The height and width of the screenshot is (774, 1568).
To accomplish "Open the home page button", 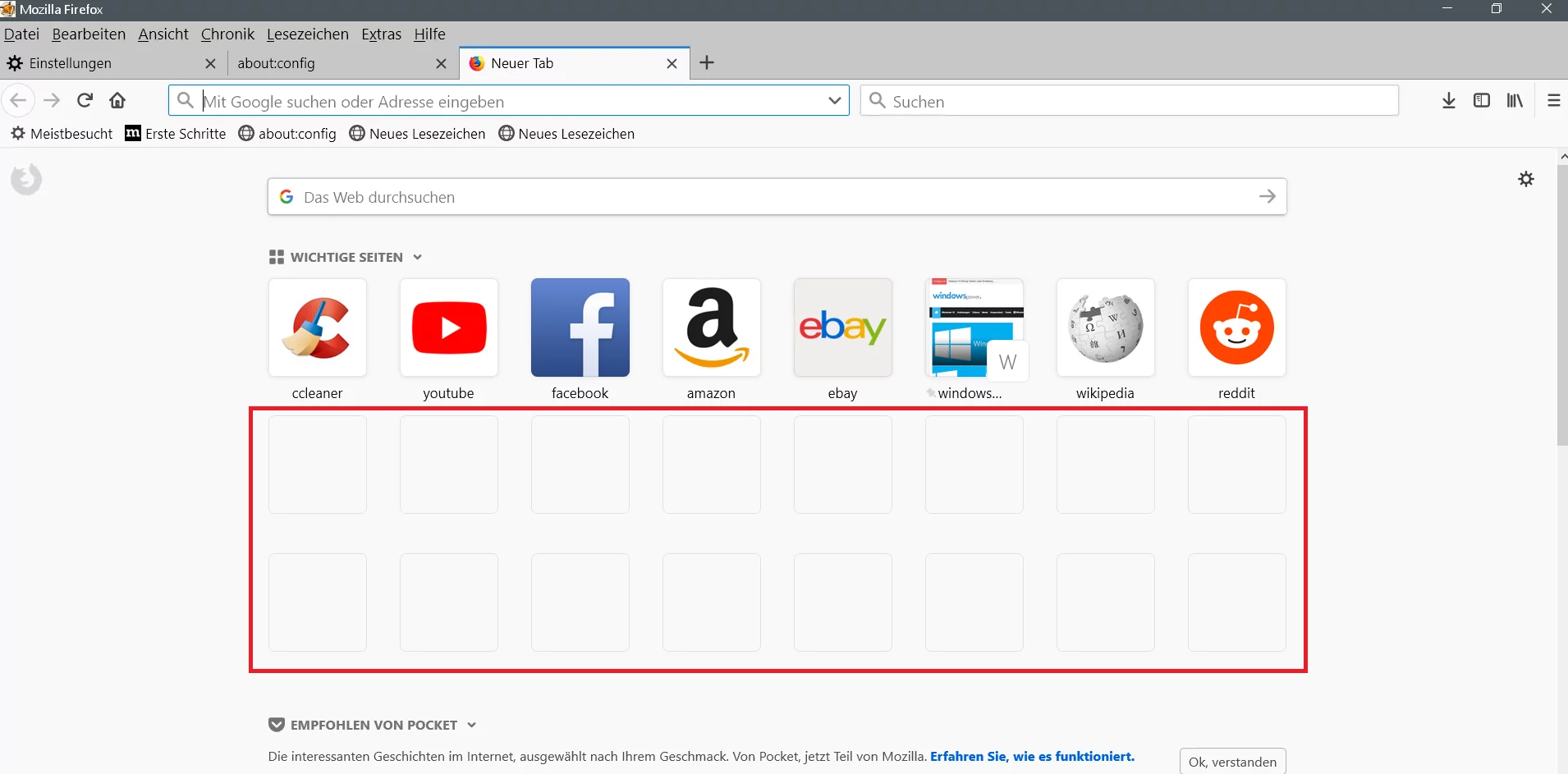I will pos(117,100).
